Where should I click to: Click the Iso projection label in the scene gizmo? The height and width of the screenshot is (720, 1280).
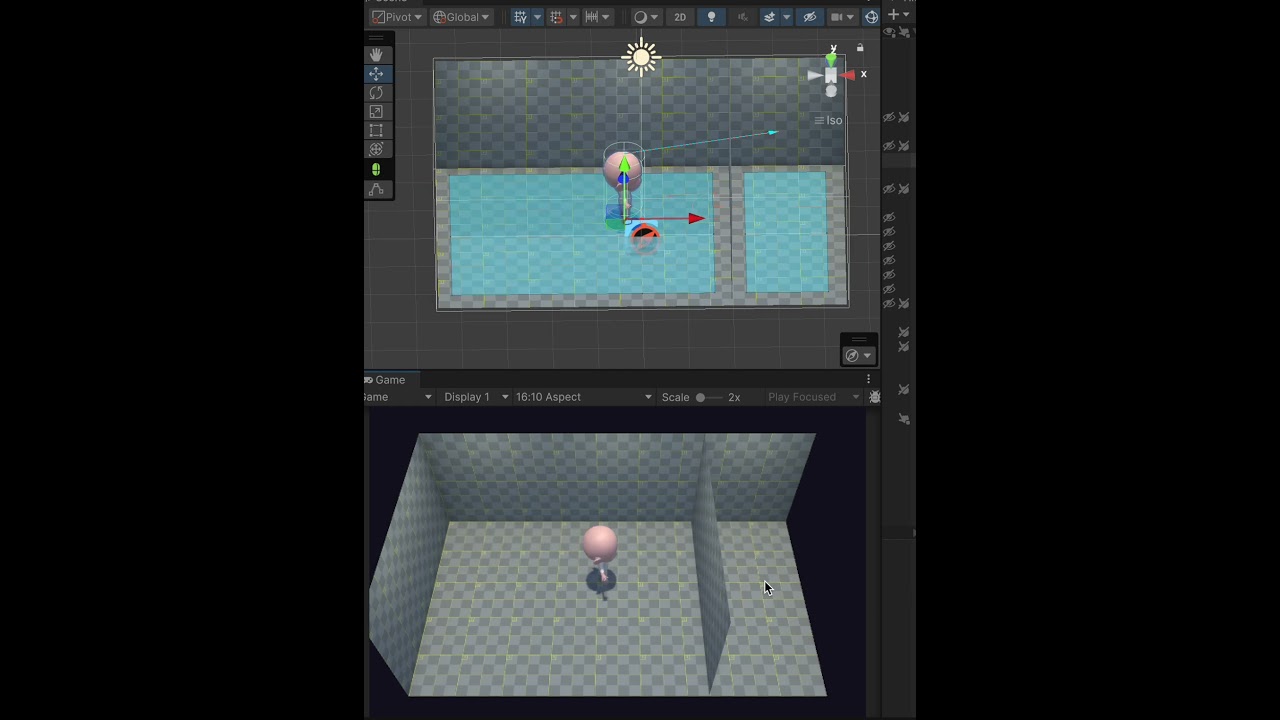(x=833, y=120)
